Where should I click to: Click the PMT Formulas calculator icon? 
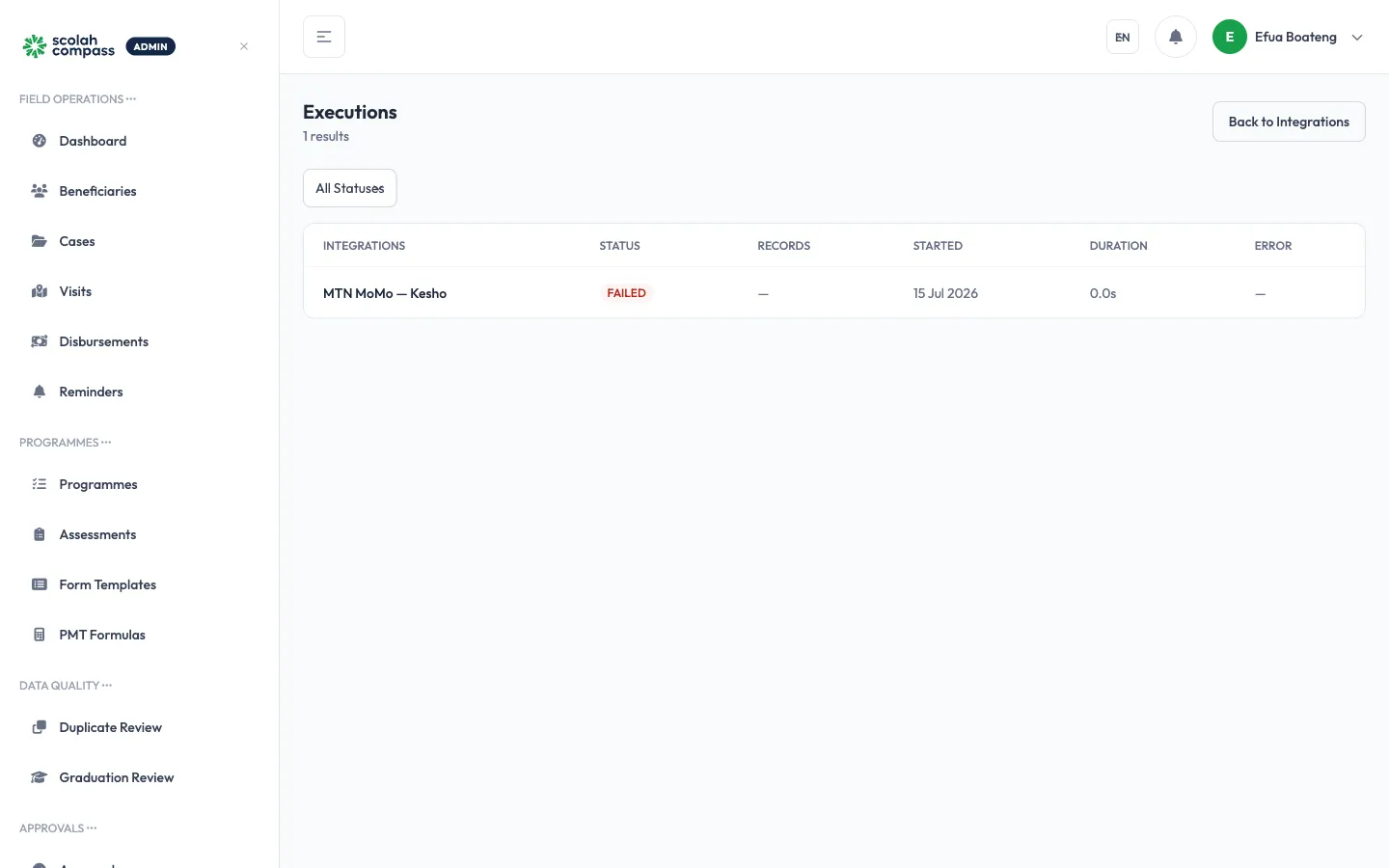(40, 635)
